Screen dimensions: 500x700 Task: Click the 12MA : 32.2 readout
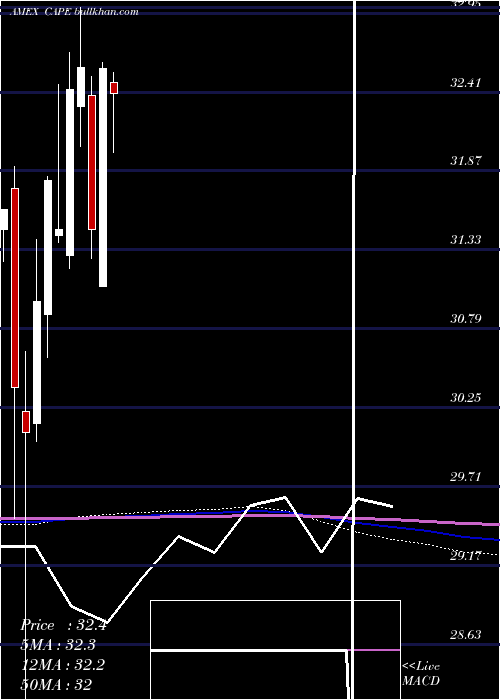(x=63, y=665)
